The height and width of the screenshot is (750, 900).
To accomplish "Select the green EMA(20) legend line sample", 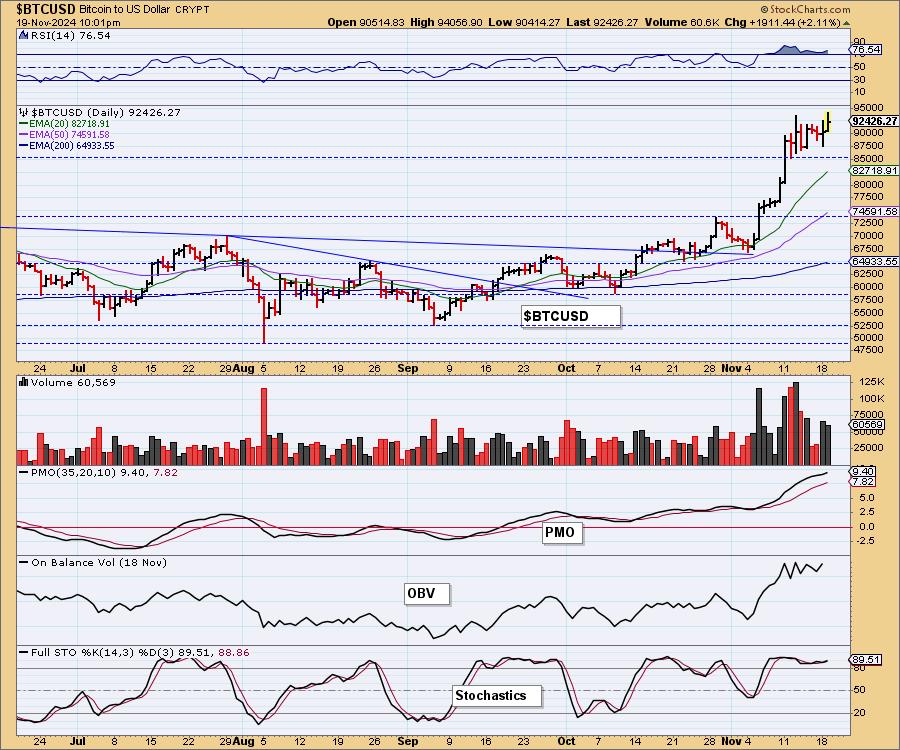I will [x=24, y=124].
